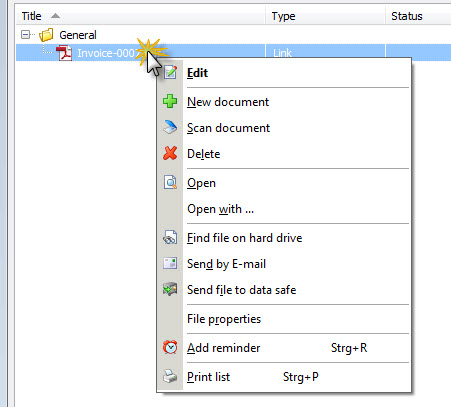Click the data safe icon
Viewport: 451px width, 407px height.
click(x=170, y=289)
